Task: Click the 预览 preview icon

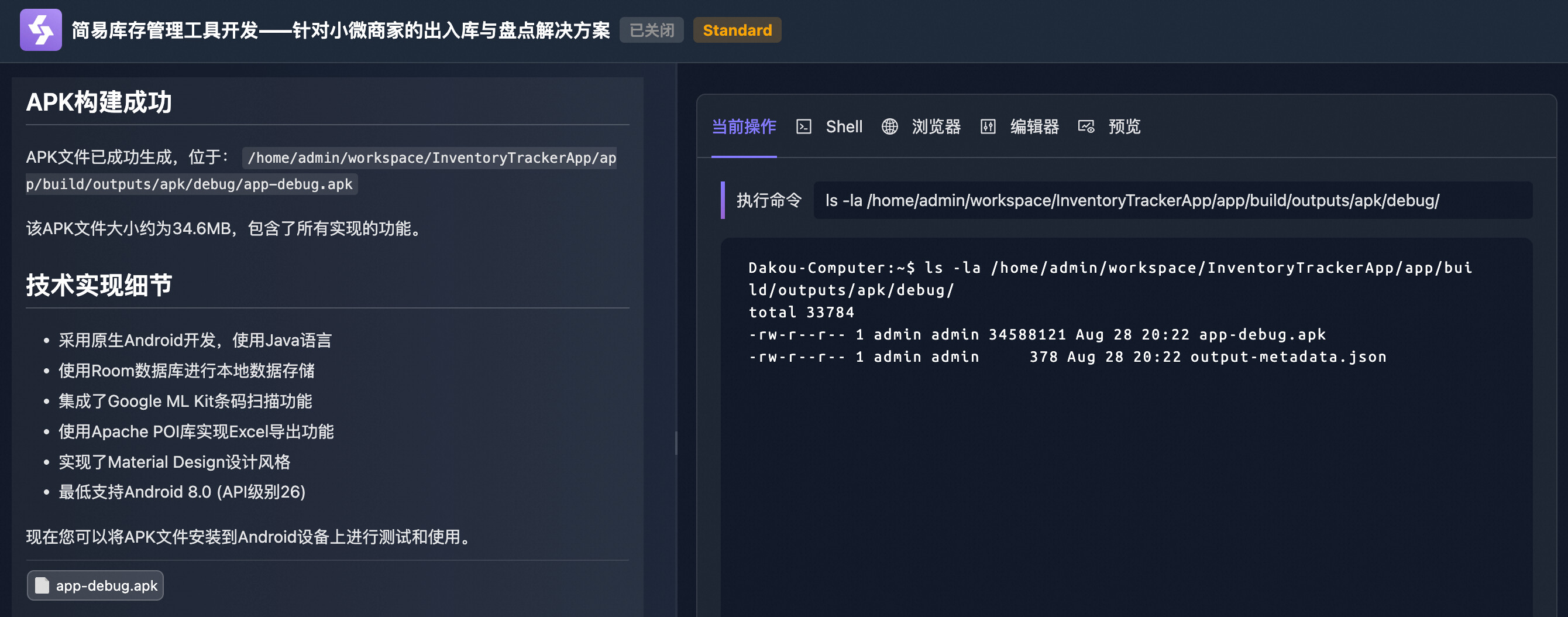Action: [x=1085, y=126]
